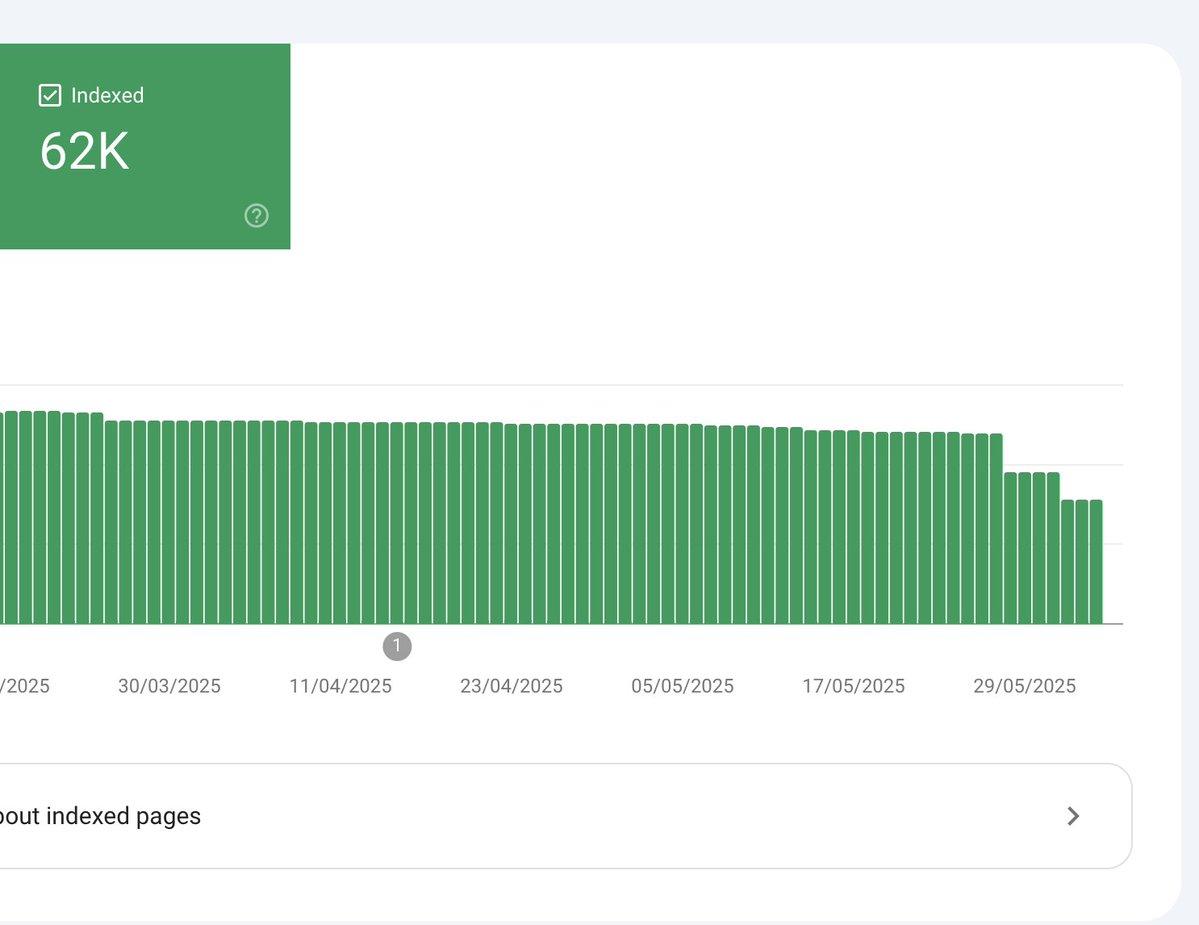Click the annotation marker numbered 1

point(397,646)
